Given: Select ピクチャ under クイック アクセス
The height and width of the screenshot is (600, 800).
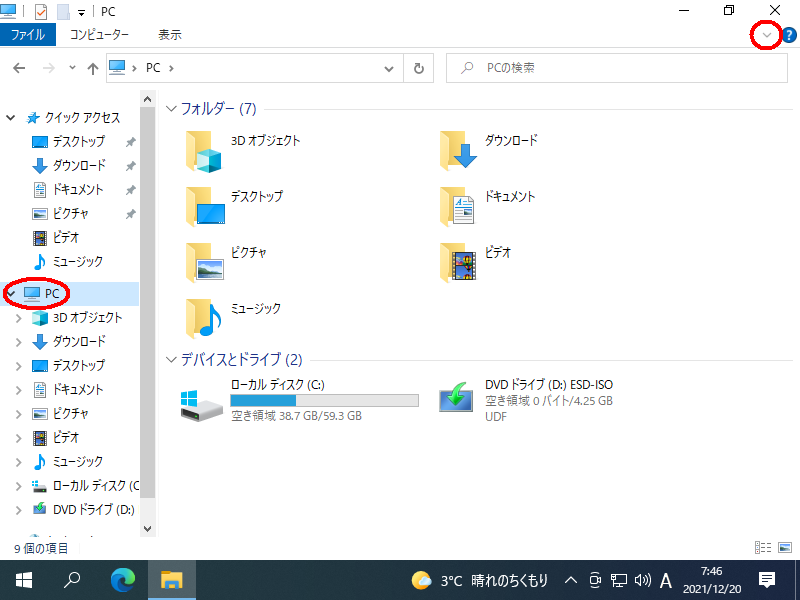Looking at the screenshot, I should (70, 213).
